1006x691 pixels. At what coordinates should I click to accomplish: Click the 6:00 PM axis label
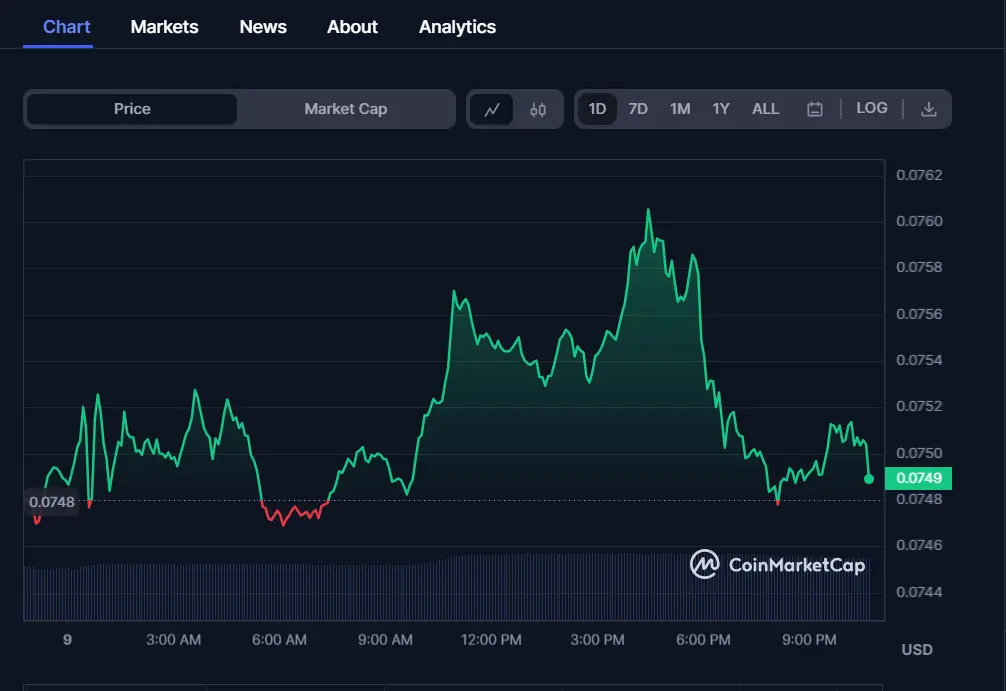point(703,640)
